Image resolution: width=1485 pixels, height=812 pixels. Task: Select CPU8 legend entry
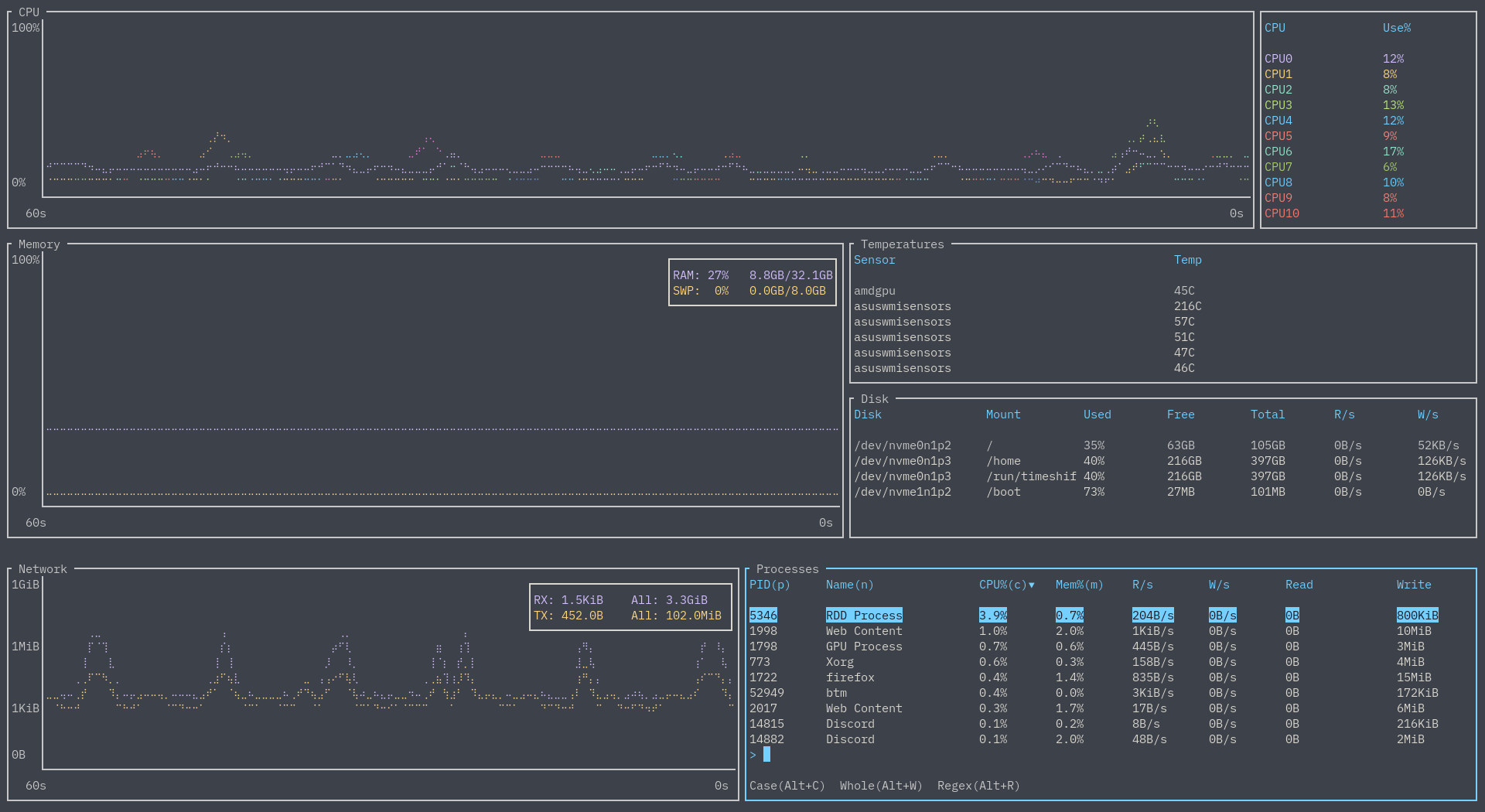pyautogui.click(x=1368, y=183)
